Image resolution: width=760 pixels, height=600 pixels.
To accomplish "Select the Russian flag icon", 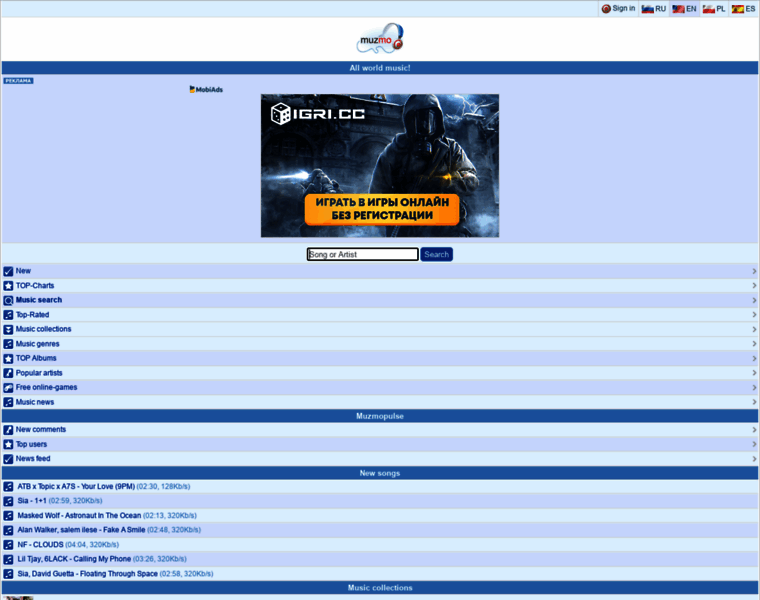I will pos(648,9).
